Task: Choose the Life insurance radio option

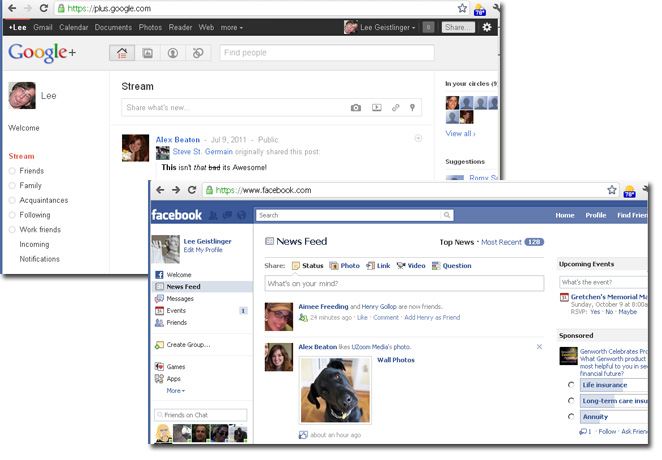Action: pyautogui.click(x=571, y=385)
